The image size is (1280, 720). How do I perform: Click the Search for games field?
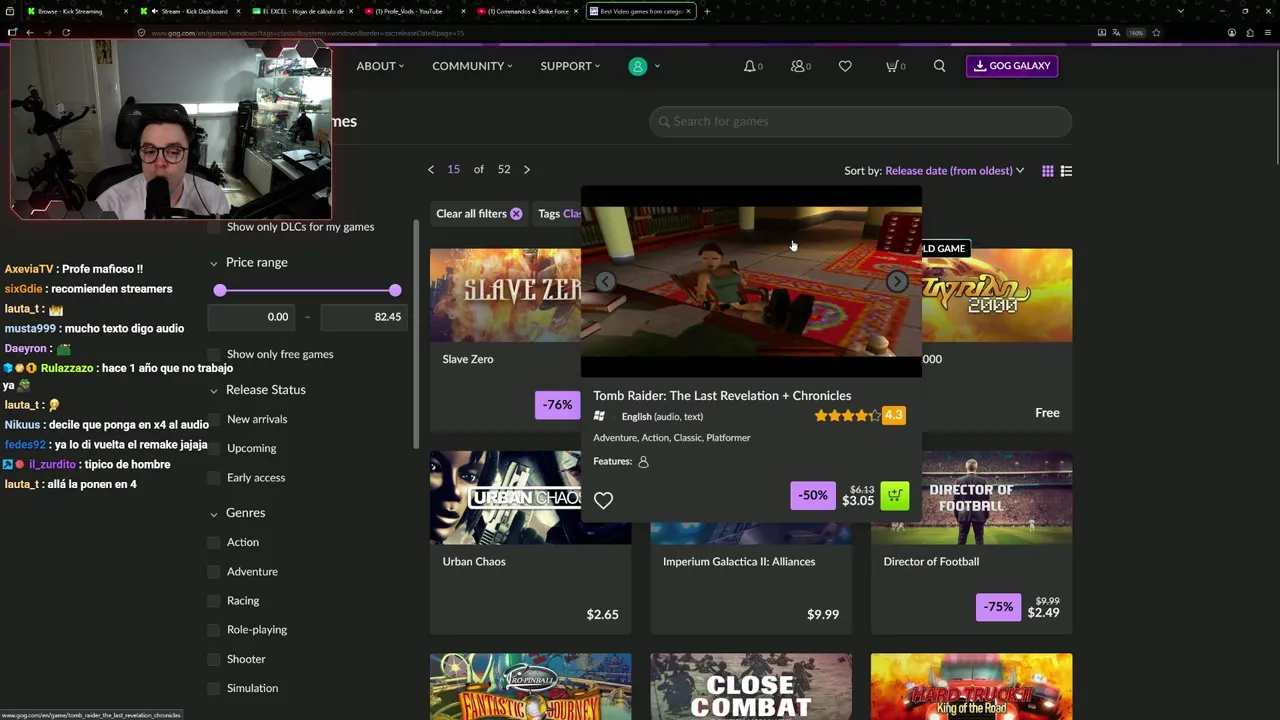tap(860, 122)
